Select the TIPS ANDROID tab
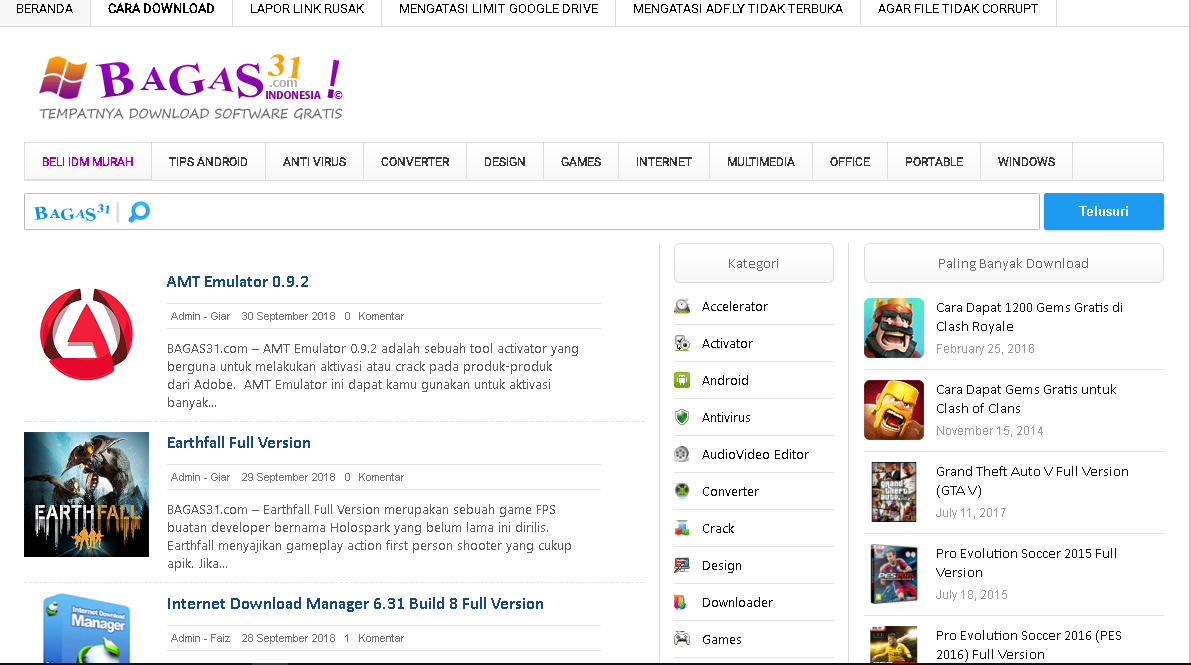This screenshot has width=1191, height=665. [208, 162]
